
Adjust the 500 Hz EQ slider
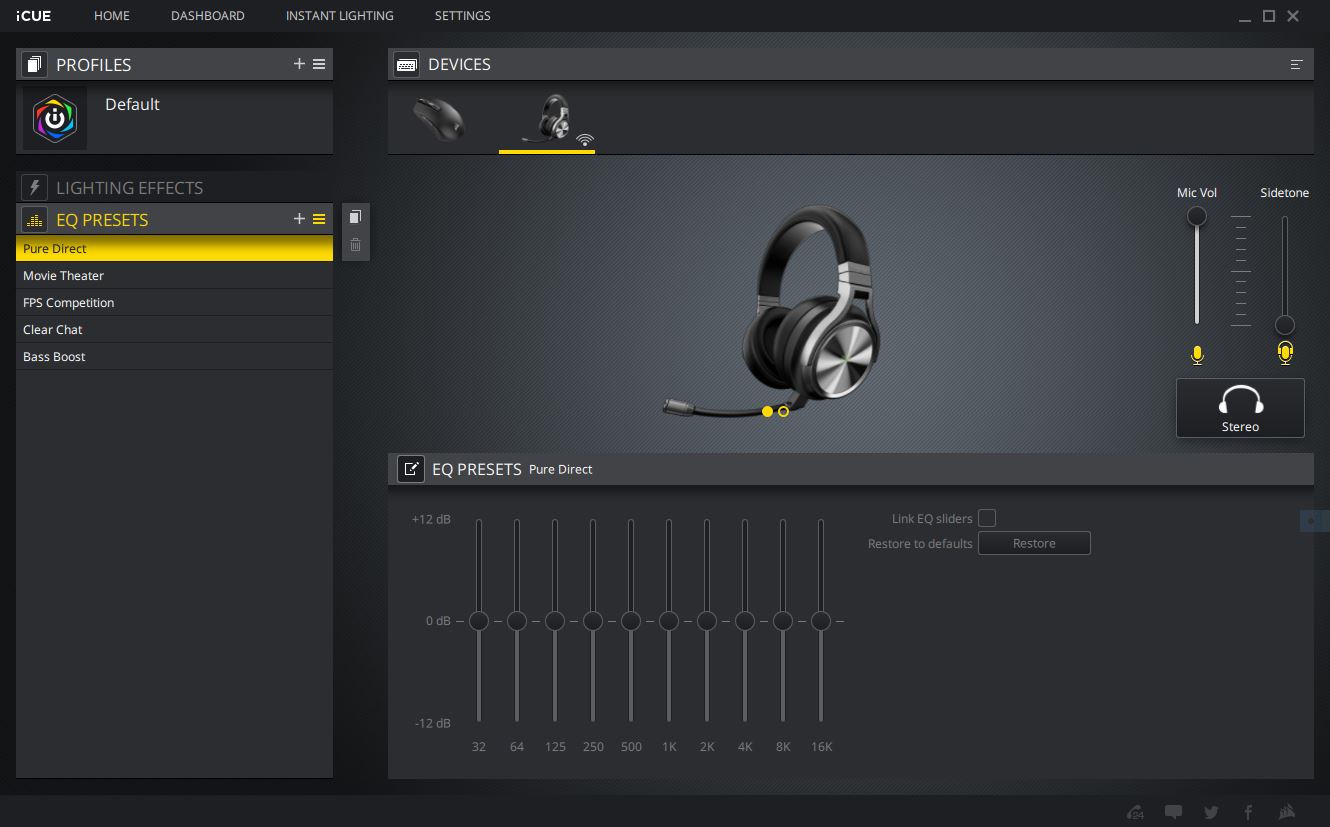click(630, 621)
